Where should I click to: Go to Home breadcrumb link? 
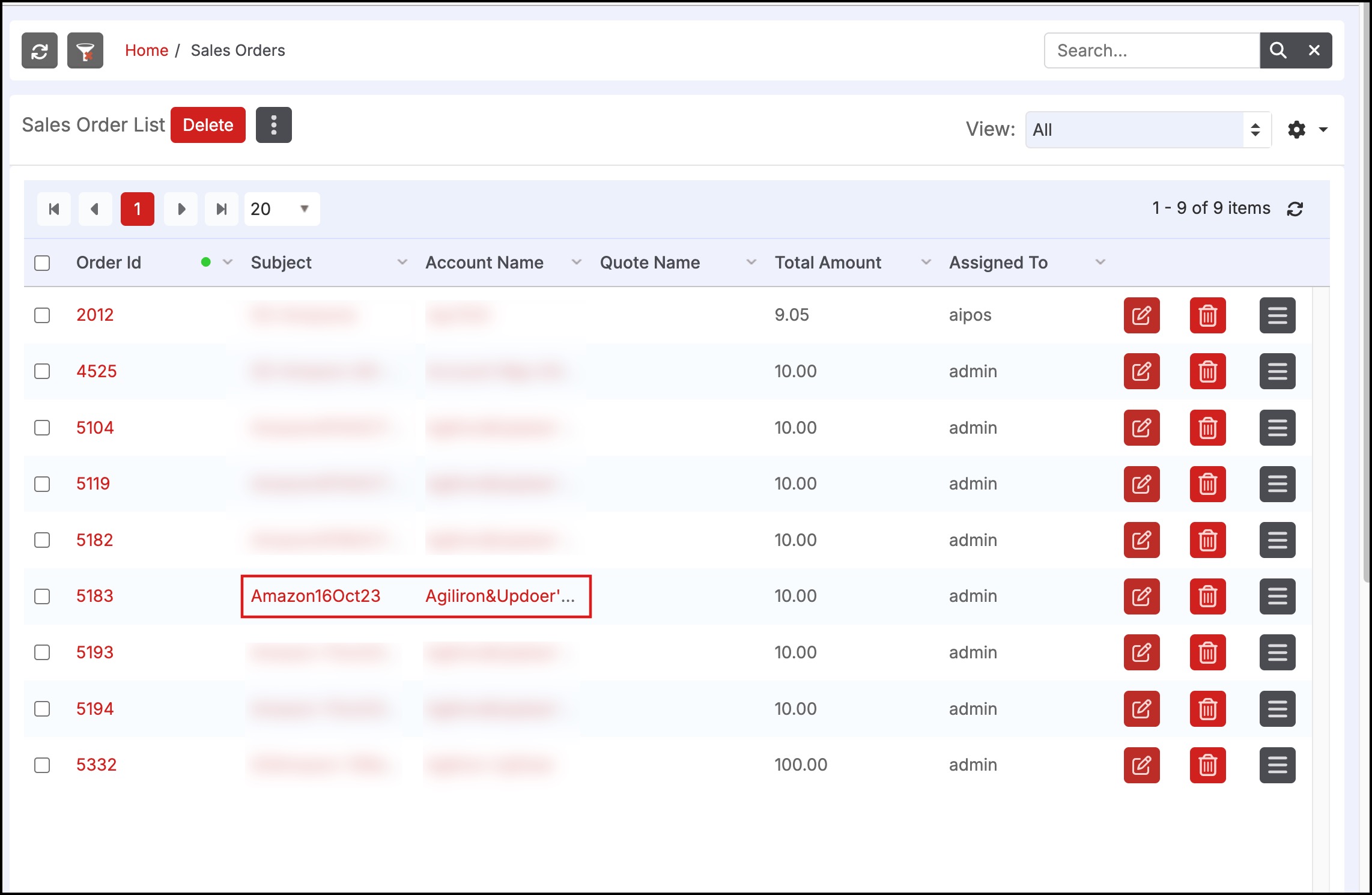146,50
